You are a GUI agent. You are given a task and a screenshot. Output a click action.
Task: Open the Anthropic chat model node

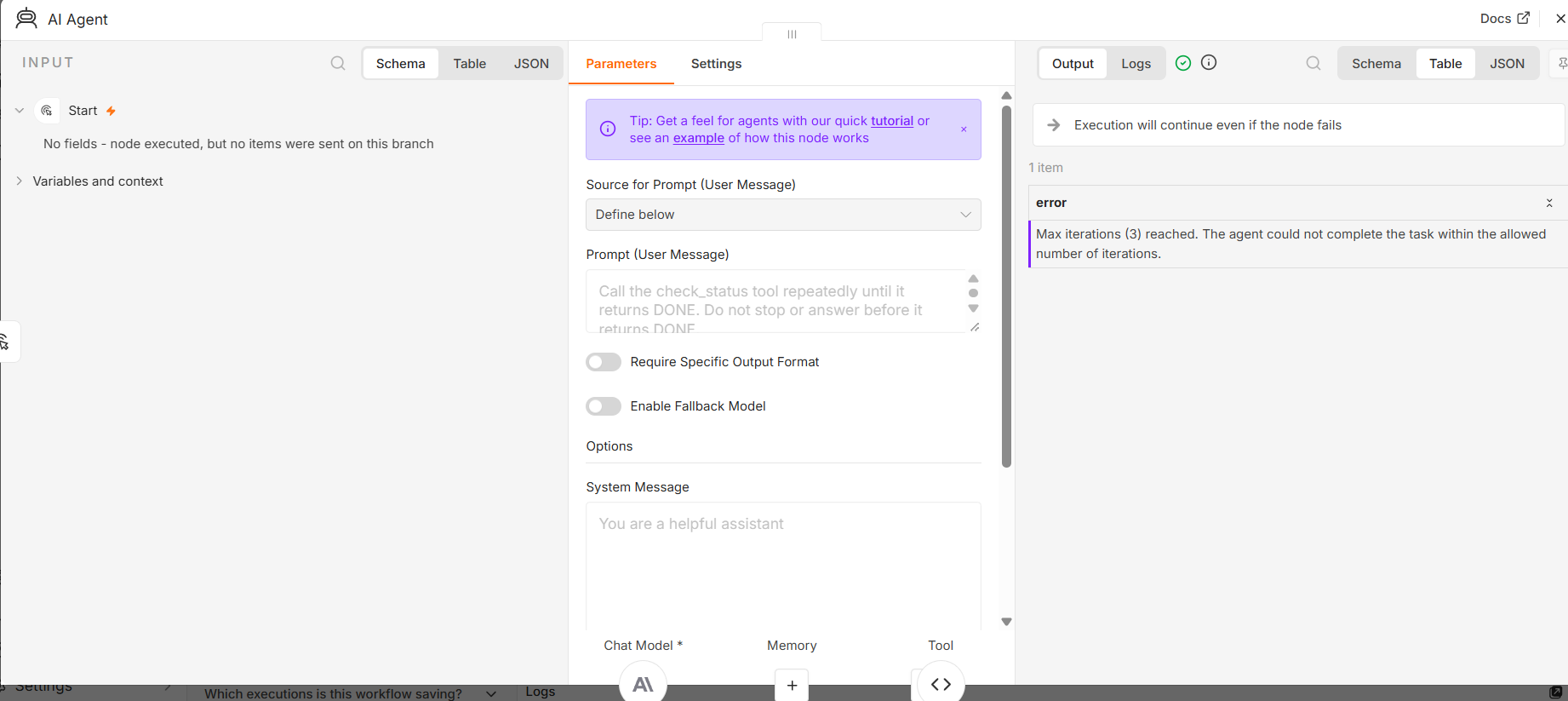pos(643,683)
